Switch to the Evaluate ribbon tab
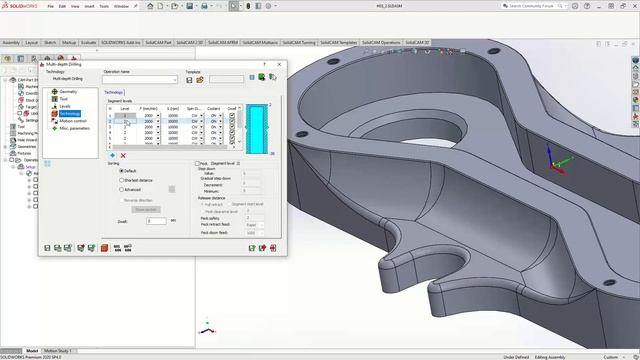This screenshot has height=360, width=640. coord(88,42)
